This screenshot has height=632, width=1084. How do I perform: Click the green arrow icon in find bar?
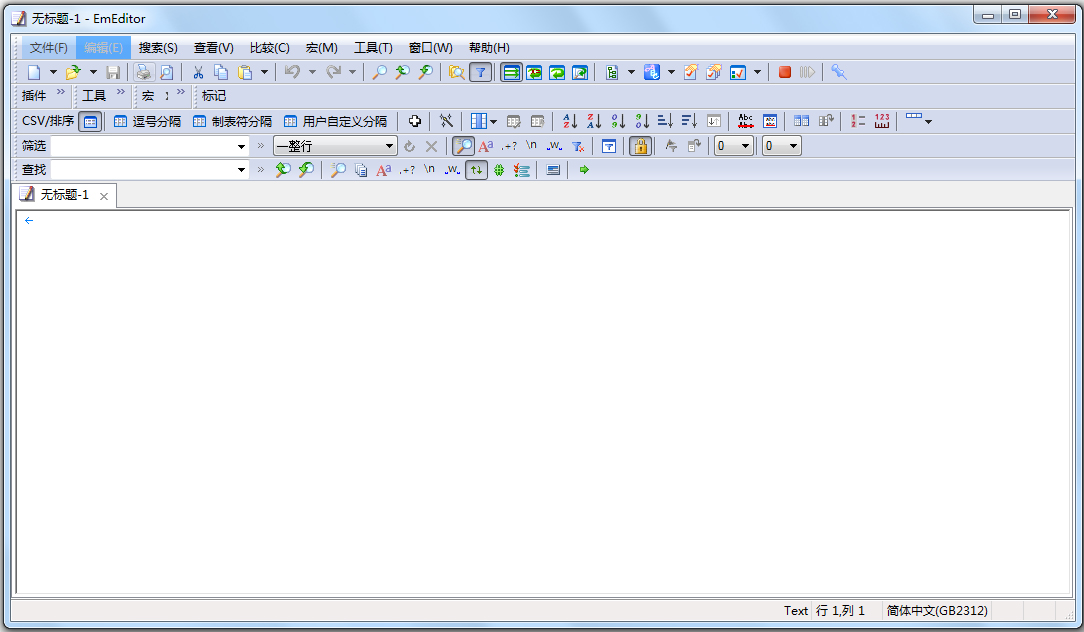pyautogui.click(x=584, y=170)
